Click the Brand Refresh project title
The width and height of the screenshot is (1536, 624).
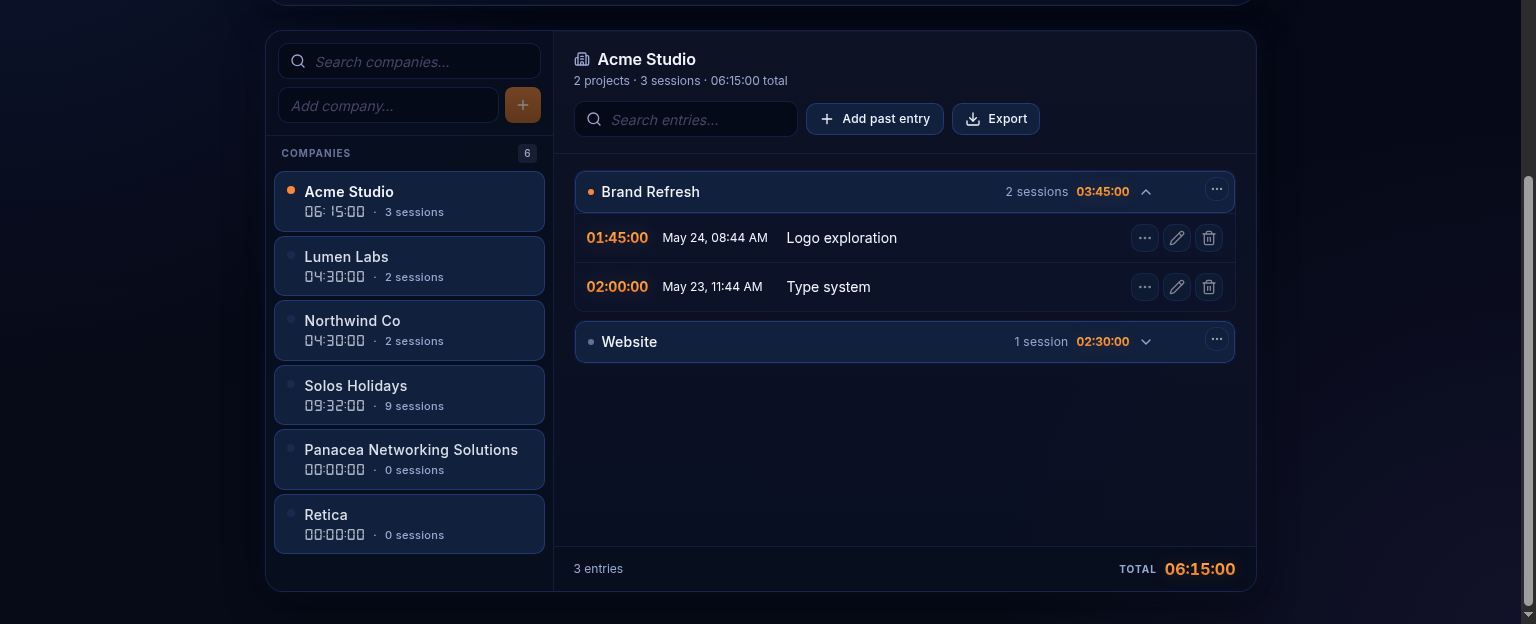(x=650, y=192)
